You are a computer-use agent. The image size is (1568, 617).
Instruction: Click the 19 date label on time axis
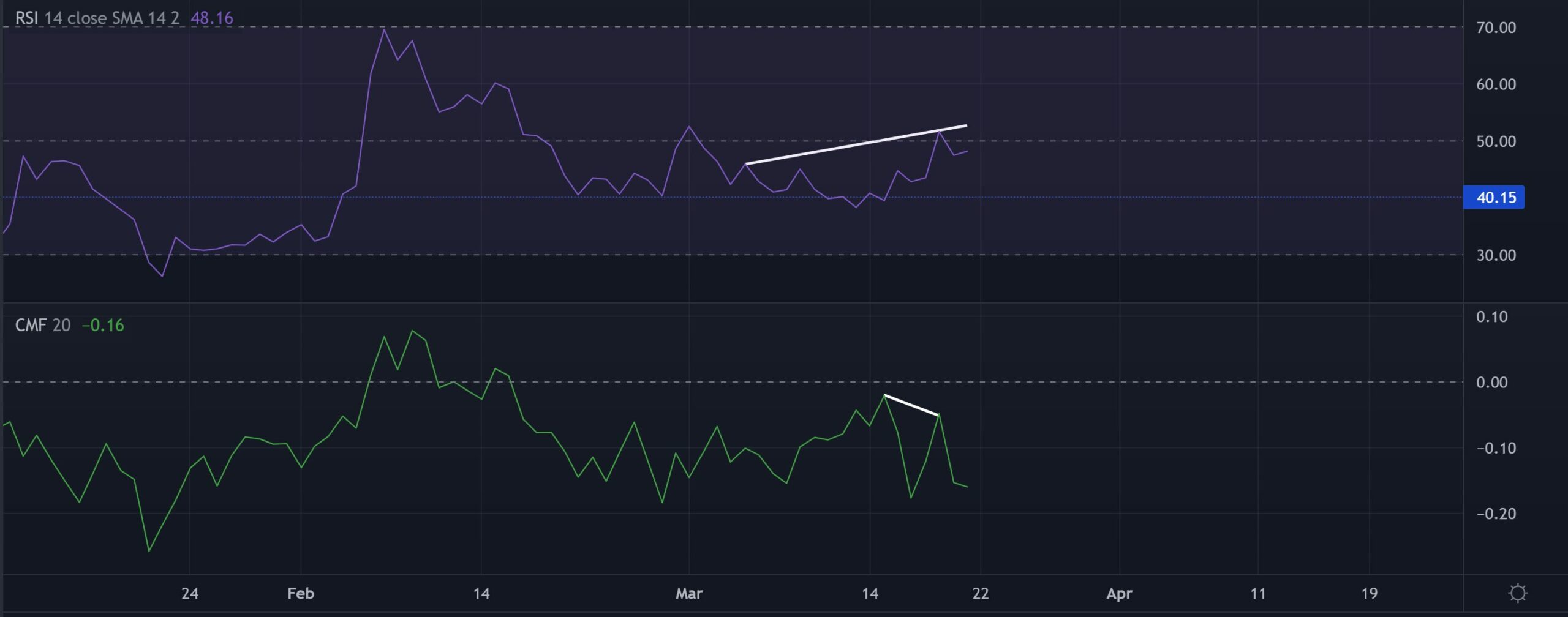click(x=1370, y=593)
